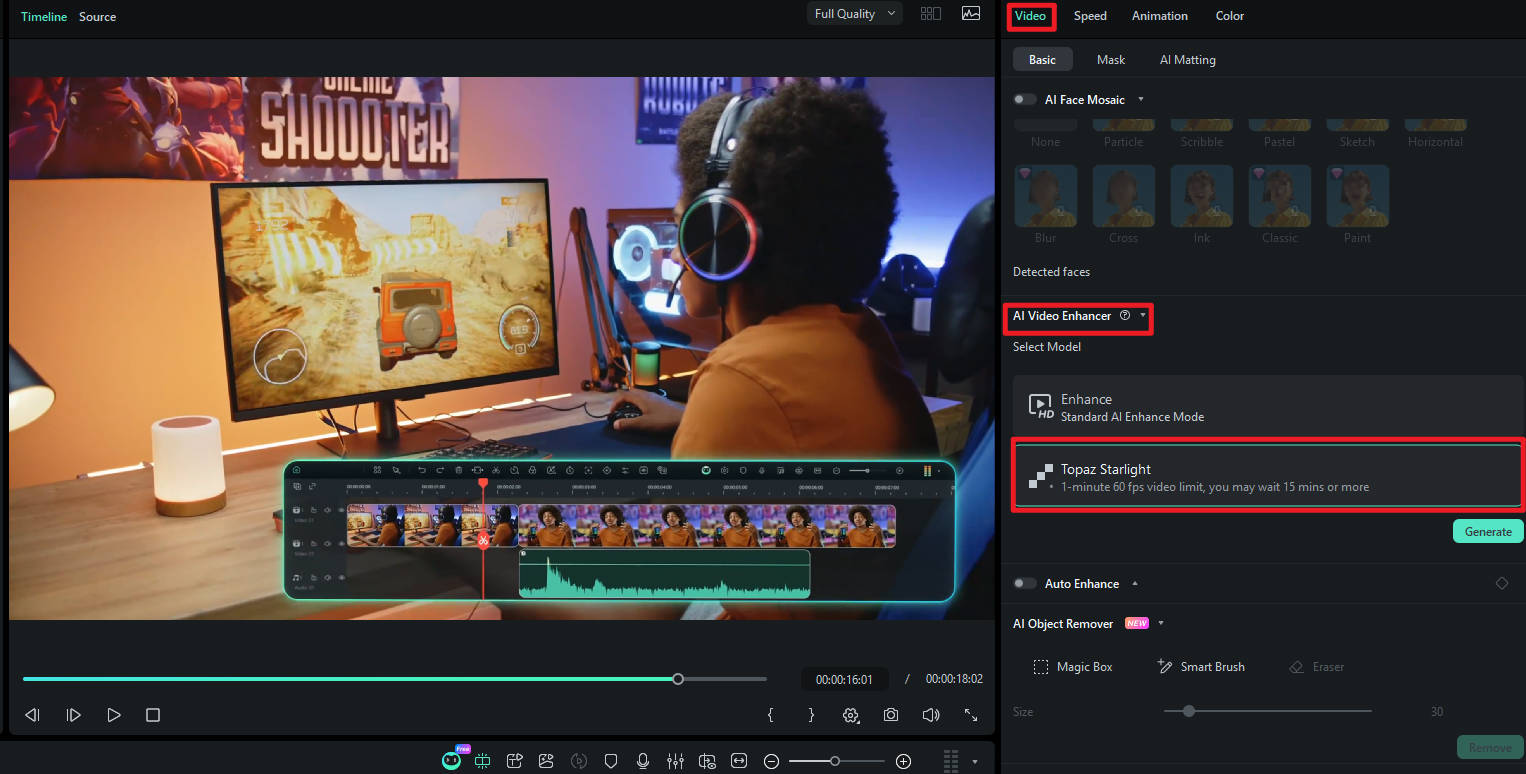Record voiceover with the microphone icon
The width and height of the screenshot is (1526, 774).
tap(642, 761)
